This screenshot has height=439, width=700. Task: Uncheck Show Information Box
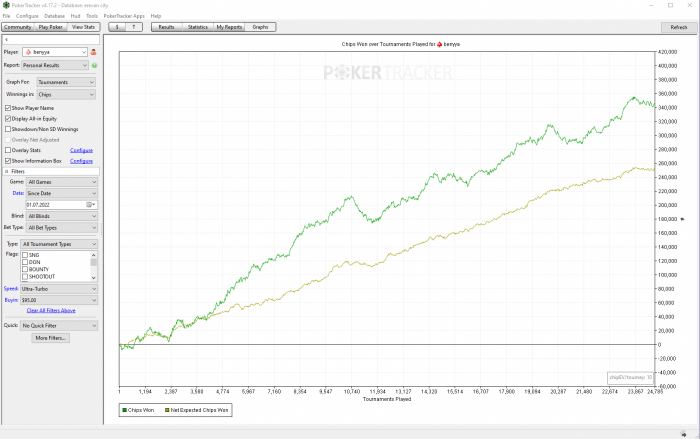point(8,161)
